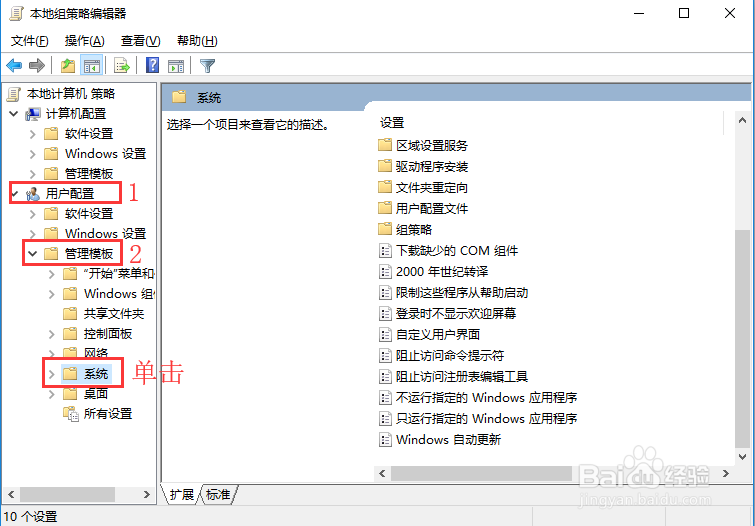Viewport: 755px width, 526px height.
Task: Select 用户配置 in the tree
Action: click(70, 194)
